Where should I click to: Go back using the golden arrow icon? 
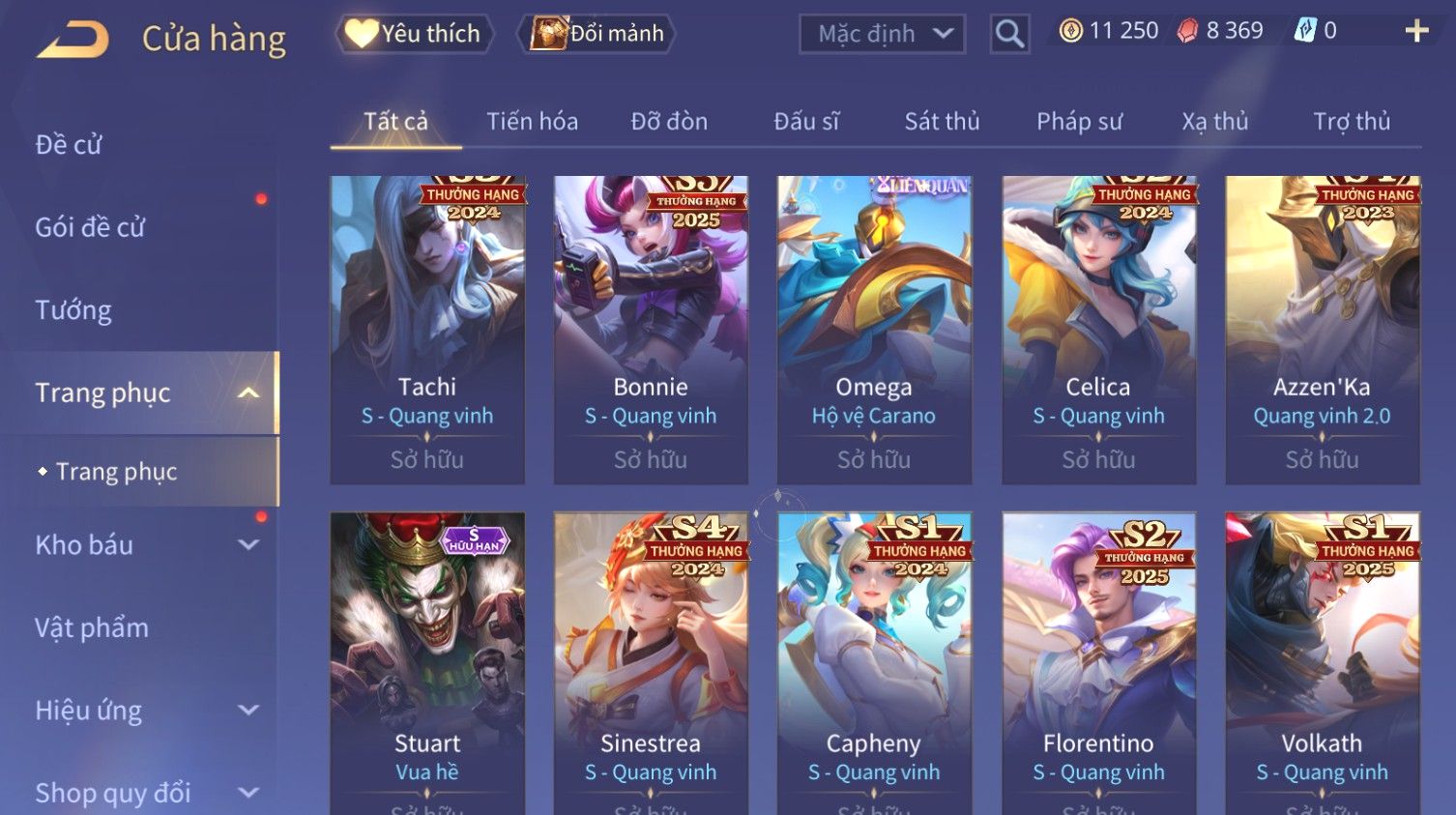(73, 39)
